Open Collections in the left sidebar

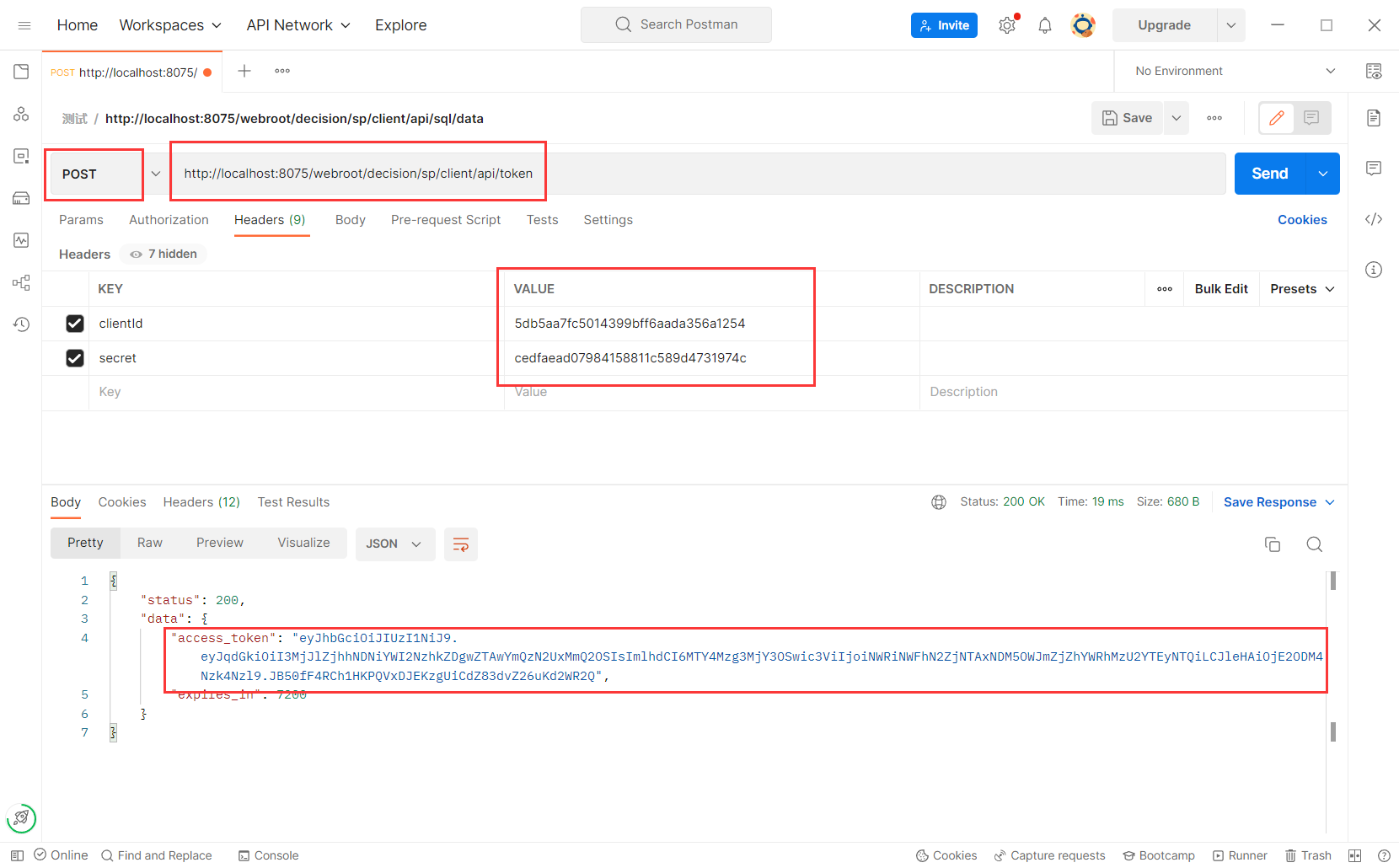[x=21, y=72]
